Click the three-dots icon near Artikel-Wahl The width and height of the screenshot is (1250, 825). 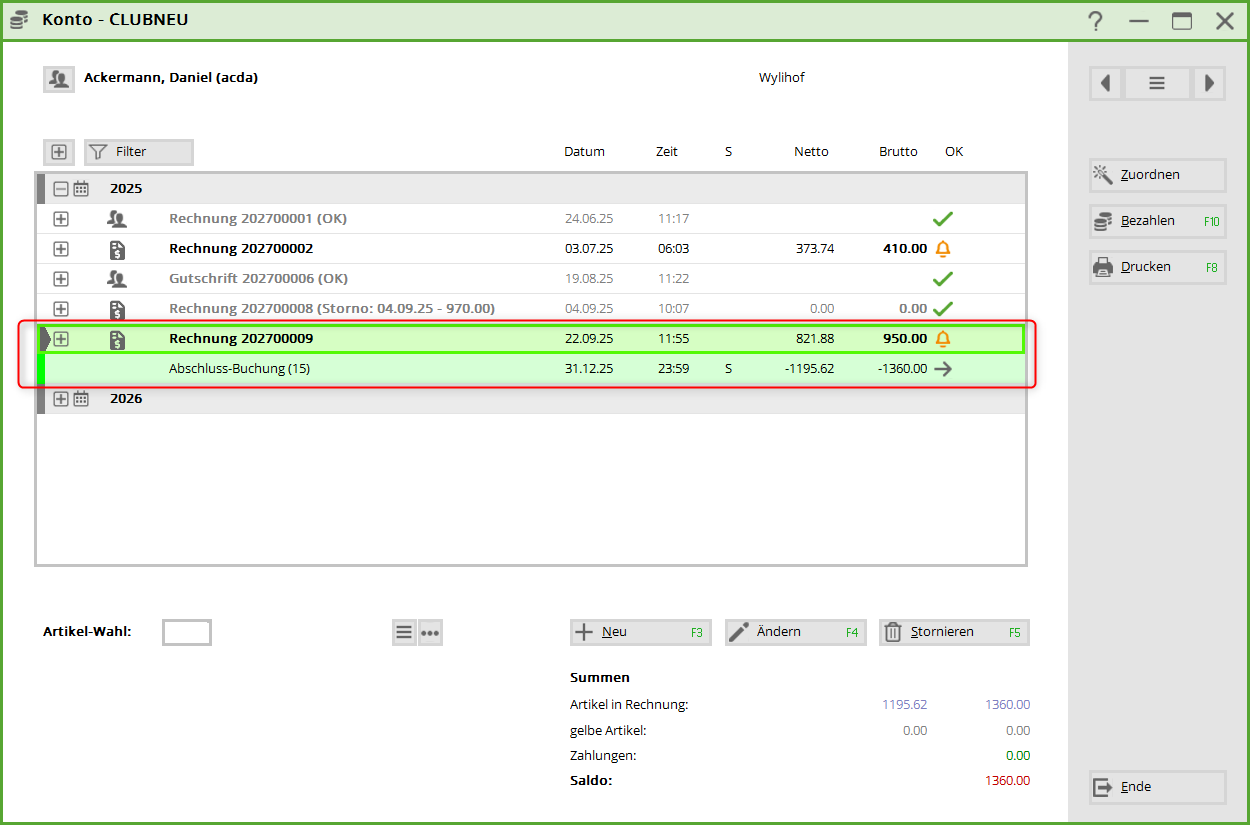[430, 632]
